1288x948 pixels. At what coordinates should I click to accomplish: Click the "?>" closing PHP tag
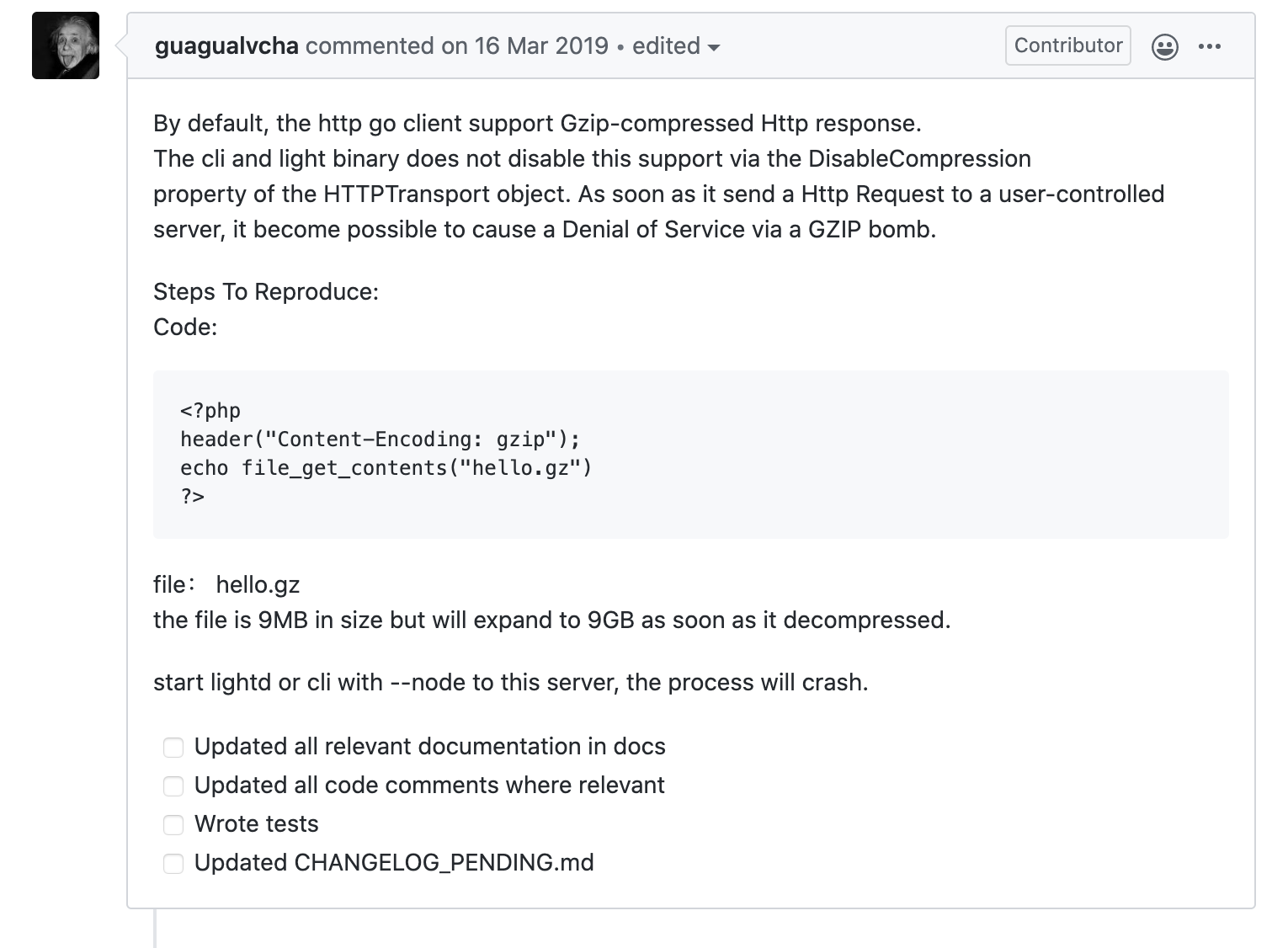(193, 497)
